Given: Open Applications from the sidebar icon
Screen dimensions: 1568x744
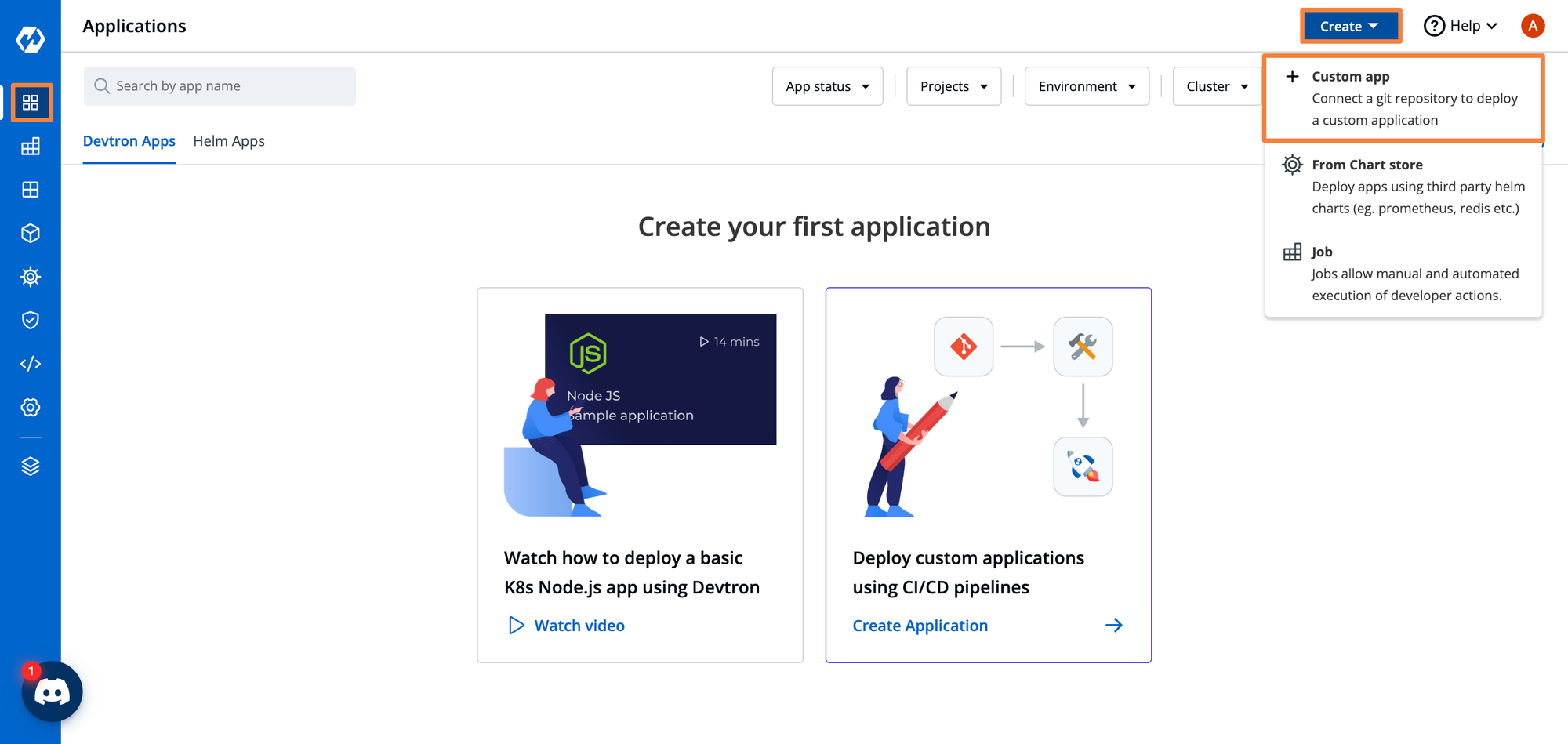Looking at the screenshot, I should (31, 103).
